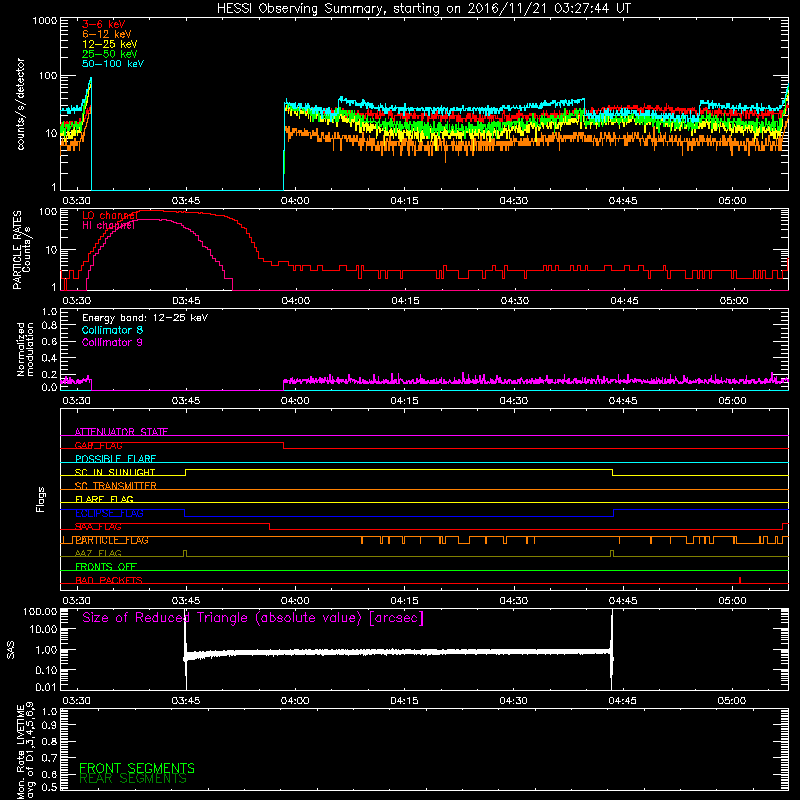This screenshot has height=800, width=800.
Task: Click the count rate peak near 03:32
Action: point(90,79)
